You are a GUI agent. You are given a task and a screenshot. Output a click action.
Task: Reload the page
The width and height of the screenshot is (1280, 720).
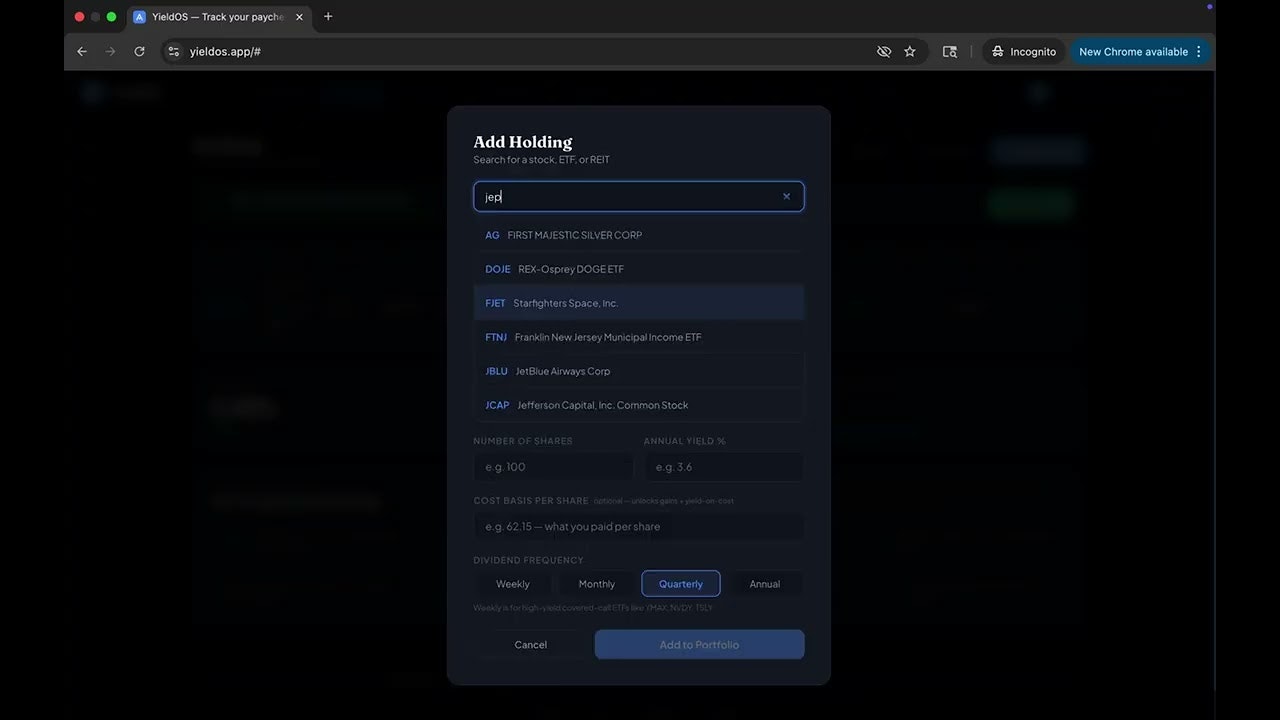(x=139, y=52)
